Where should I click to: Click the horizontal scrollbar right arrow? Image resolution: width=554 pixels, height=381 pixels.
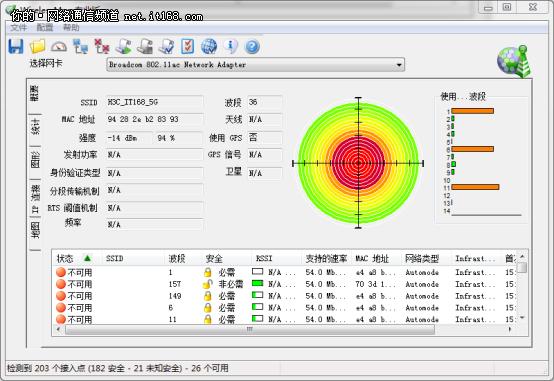(510, 329)
